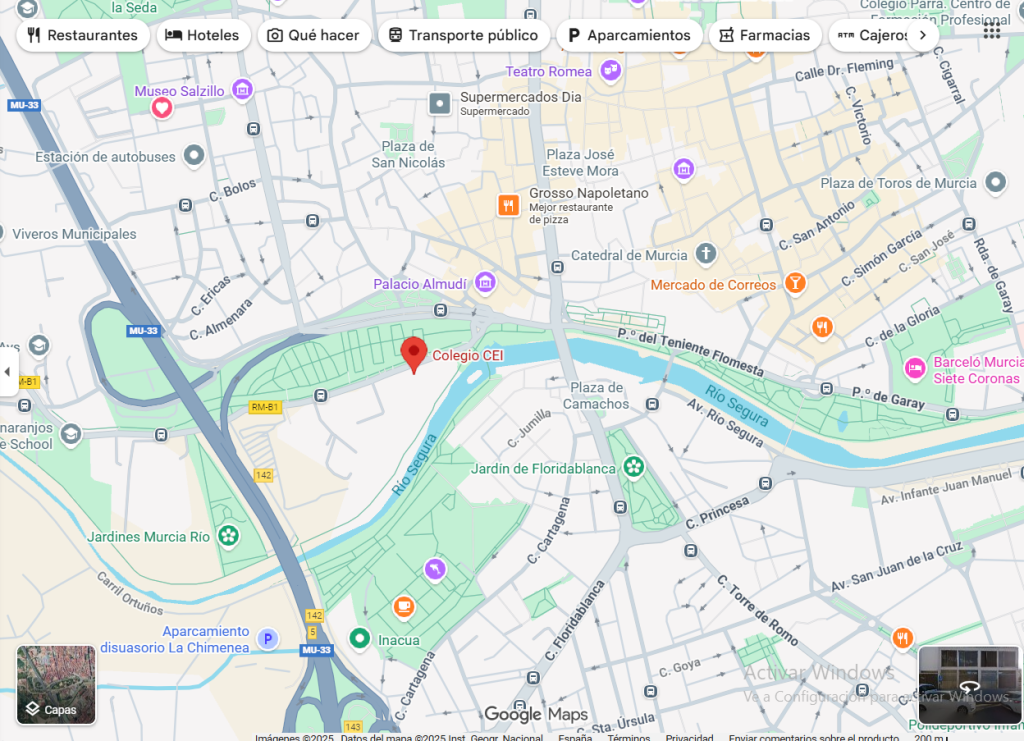Open the Privacidad footer link

tap(690, 737)
